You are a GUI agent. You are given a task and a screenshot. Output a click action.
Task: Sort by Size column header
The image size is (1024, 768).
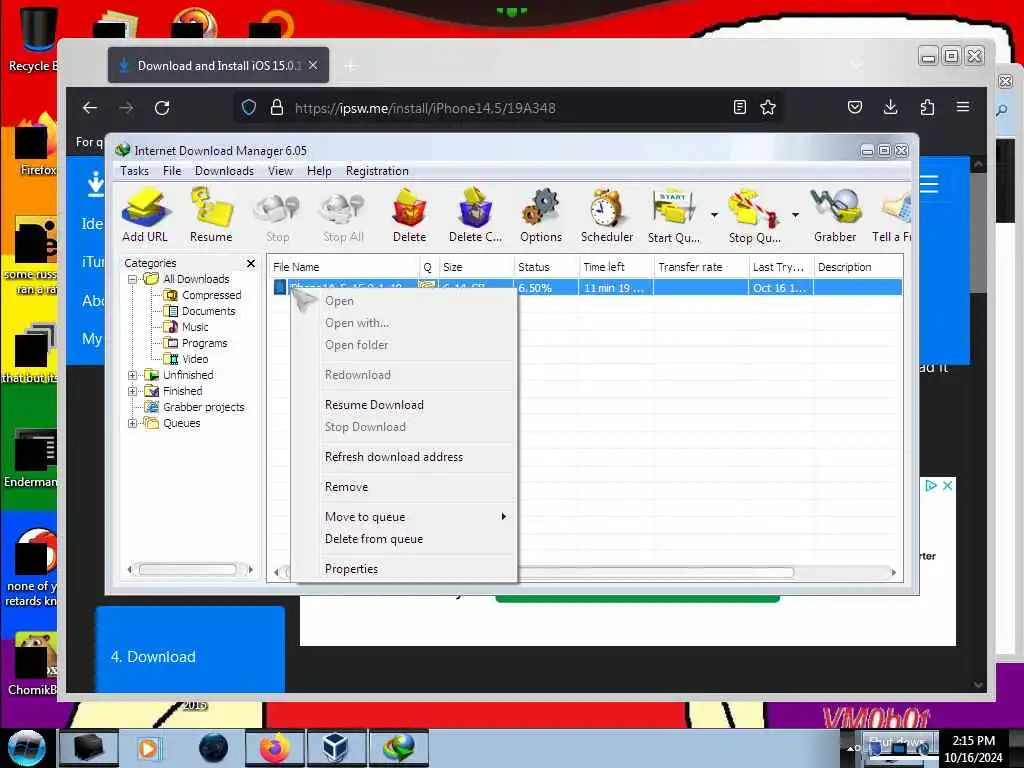coord(475,267)
